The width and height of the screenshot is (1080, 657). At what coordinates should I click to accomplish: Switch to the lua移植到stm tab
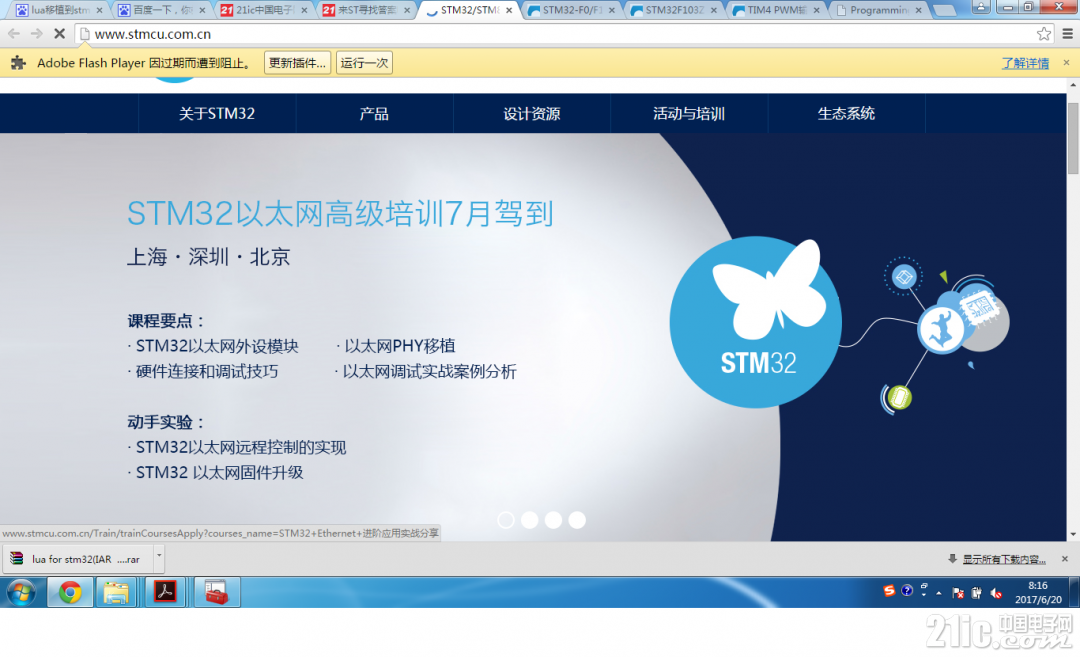[x=59, y=10]
